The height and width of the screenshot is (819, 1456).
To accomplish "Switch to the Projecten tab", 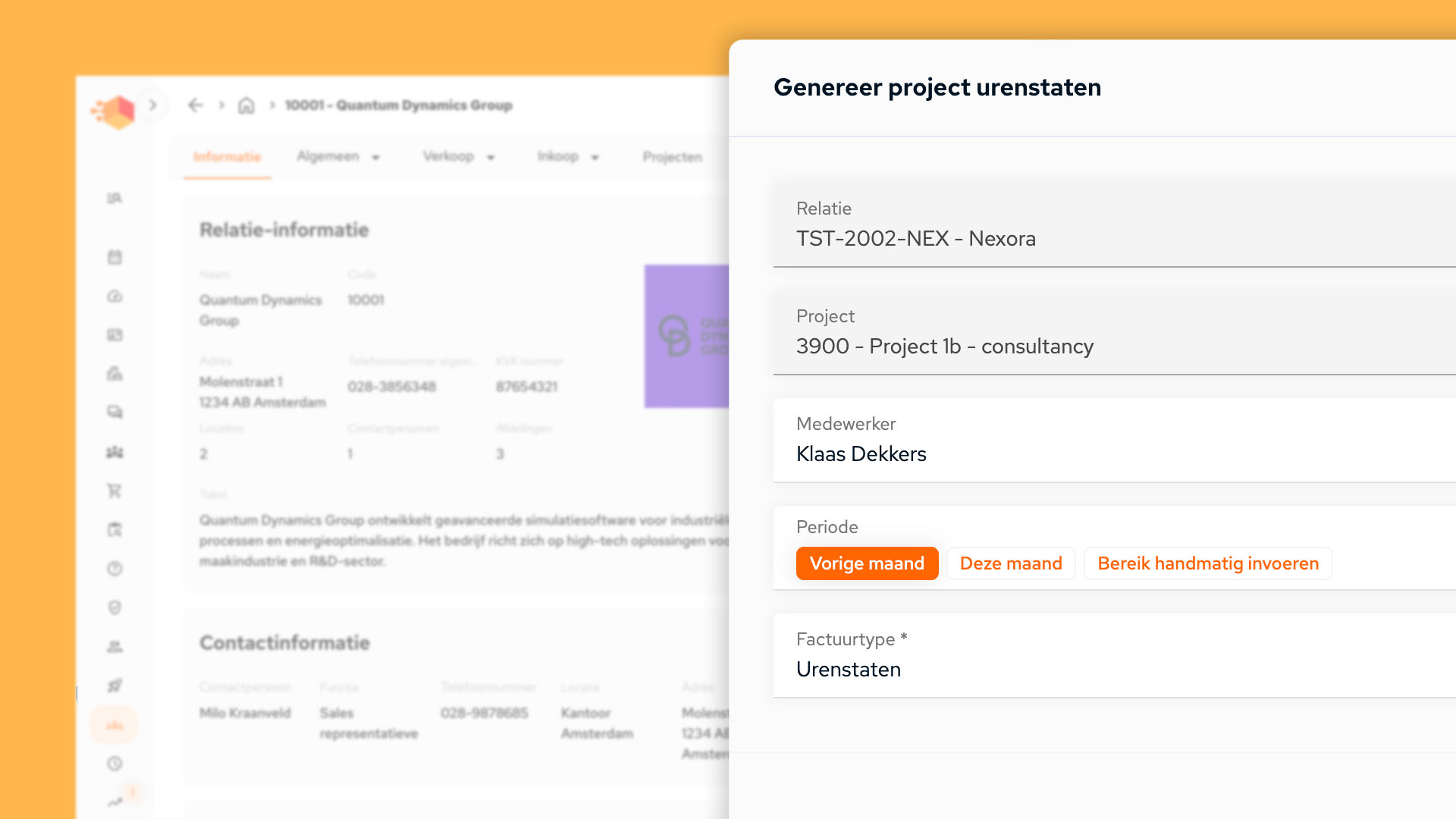I will (672, 157).
